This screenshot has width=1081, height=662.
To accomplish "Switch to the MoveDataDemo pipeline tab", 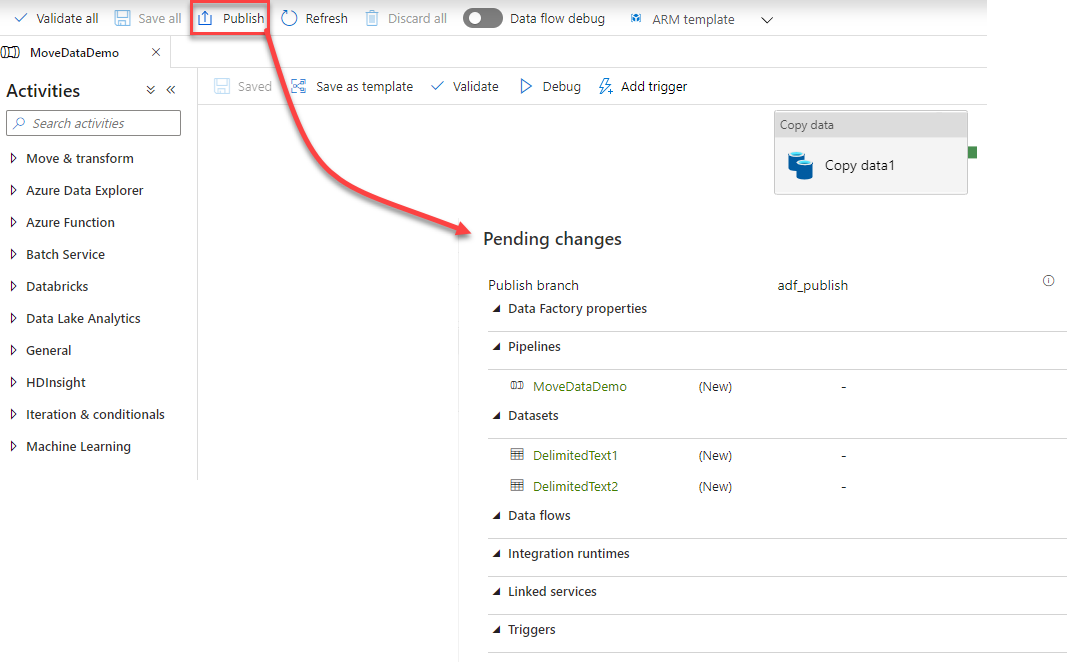I will point(74,52).
